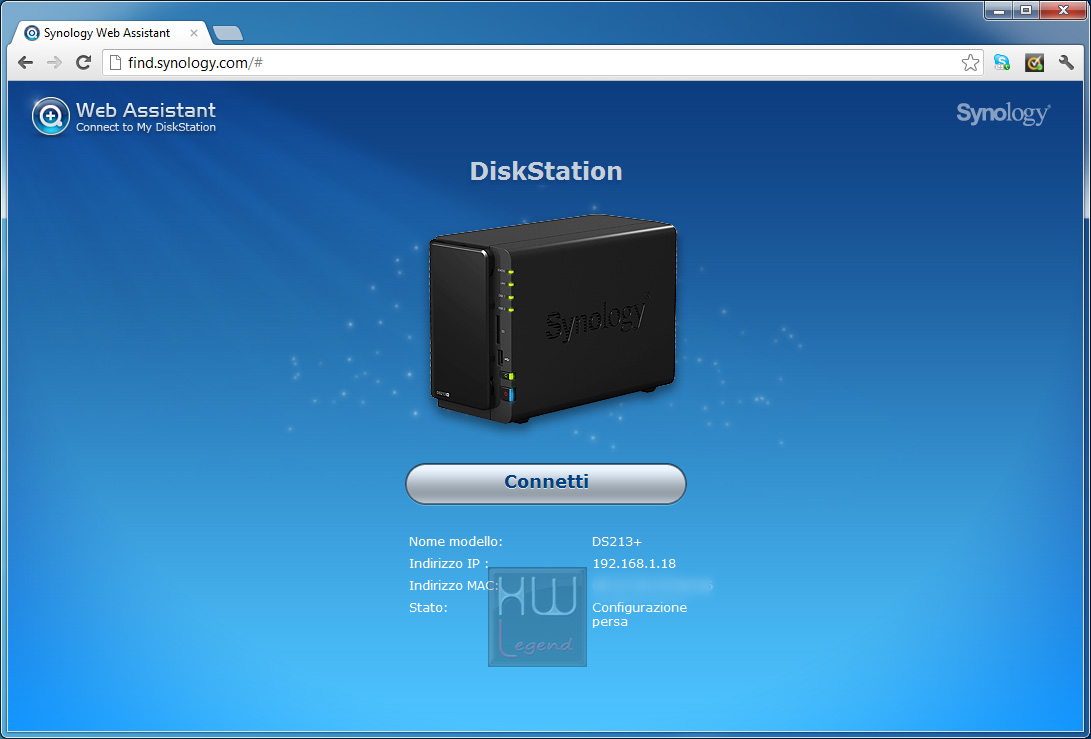Image resolution: width=1091 pixels, height=739 pixels.
Task: Focus the address bar with find.synology.com
Action: tap(543, 63)
